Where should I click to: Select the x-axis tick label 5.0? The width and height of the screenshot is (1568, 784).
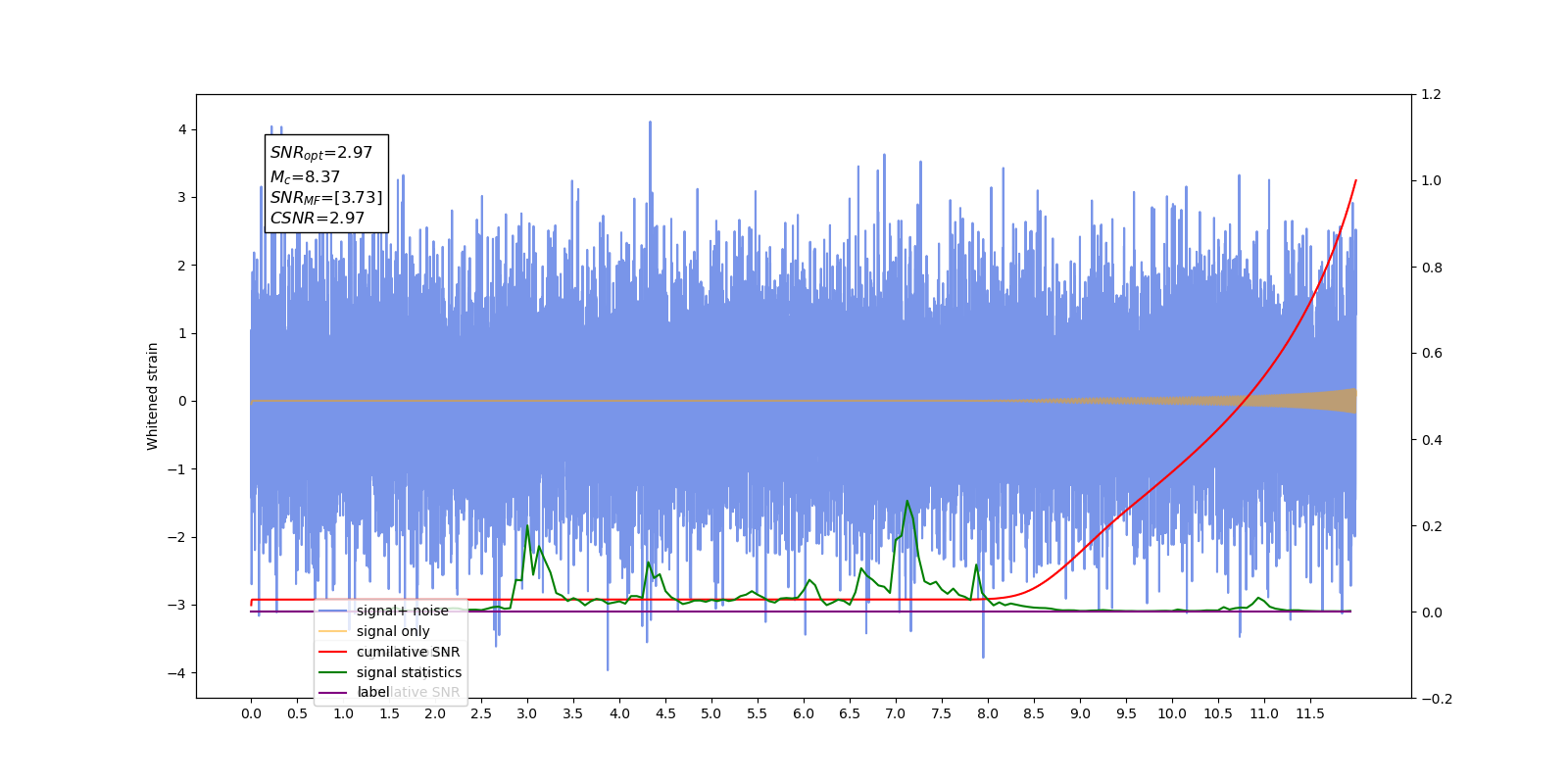pyautogui.click(x=711, y=714)
